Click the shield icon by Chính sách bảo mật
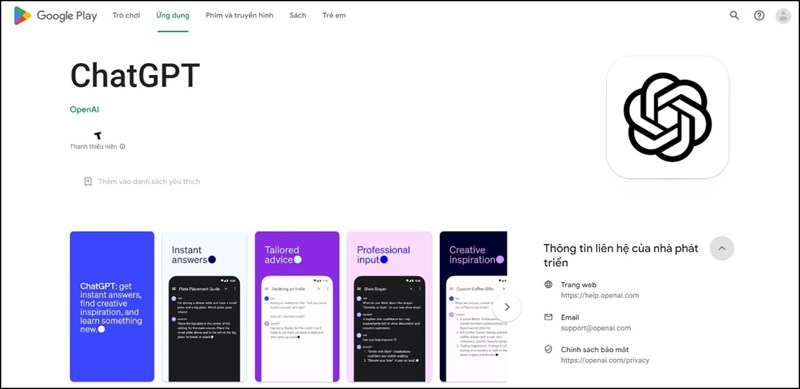This screenshot has height=389, width=800. click(548, 349)
